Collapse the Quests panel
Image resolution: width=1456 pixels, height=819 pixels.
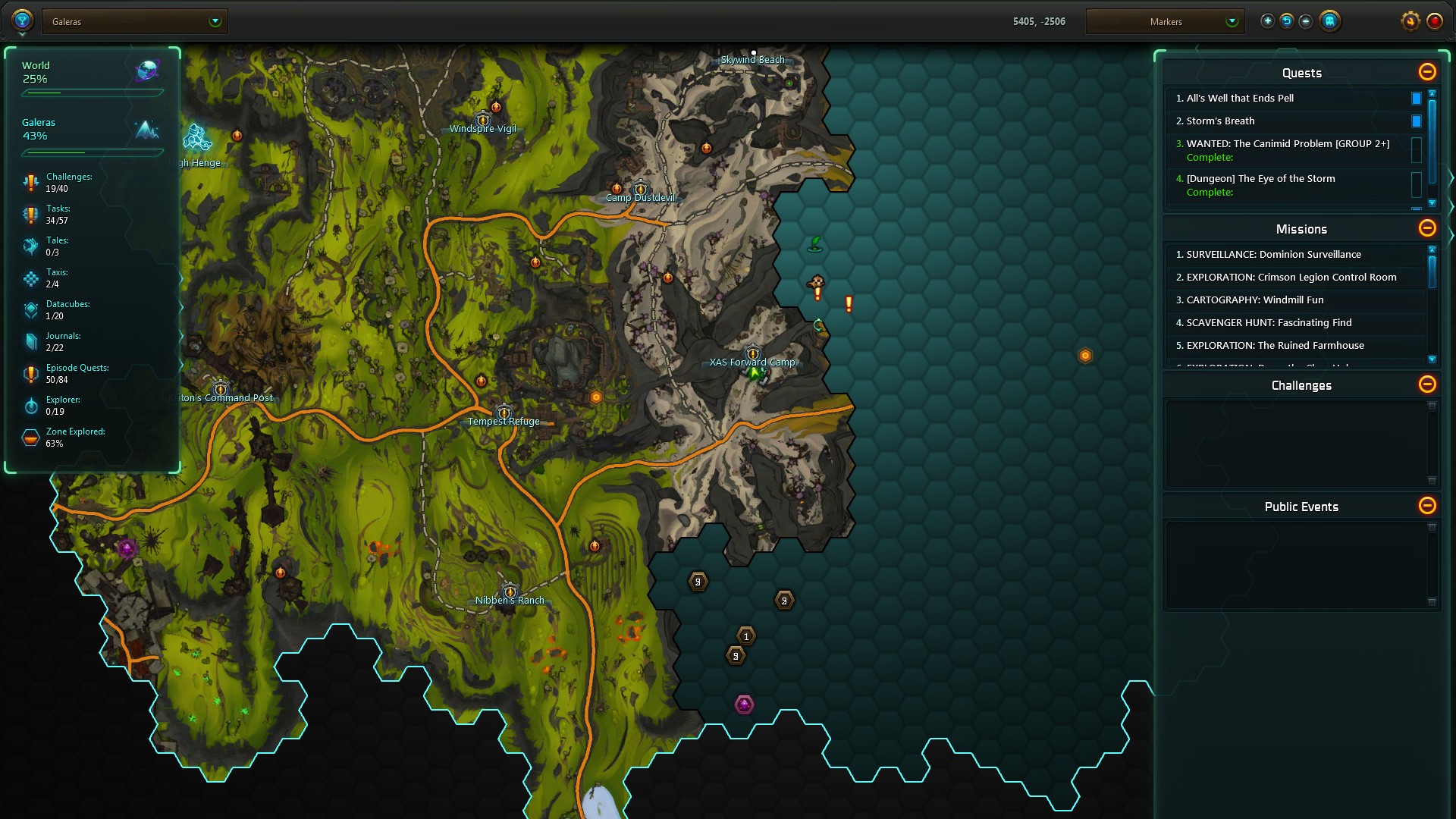pos(1427,72)
